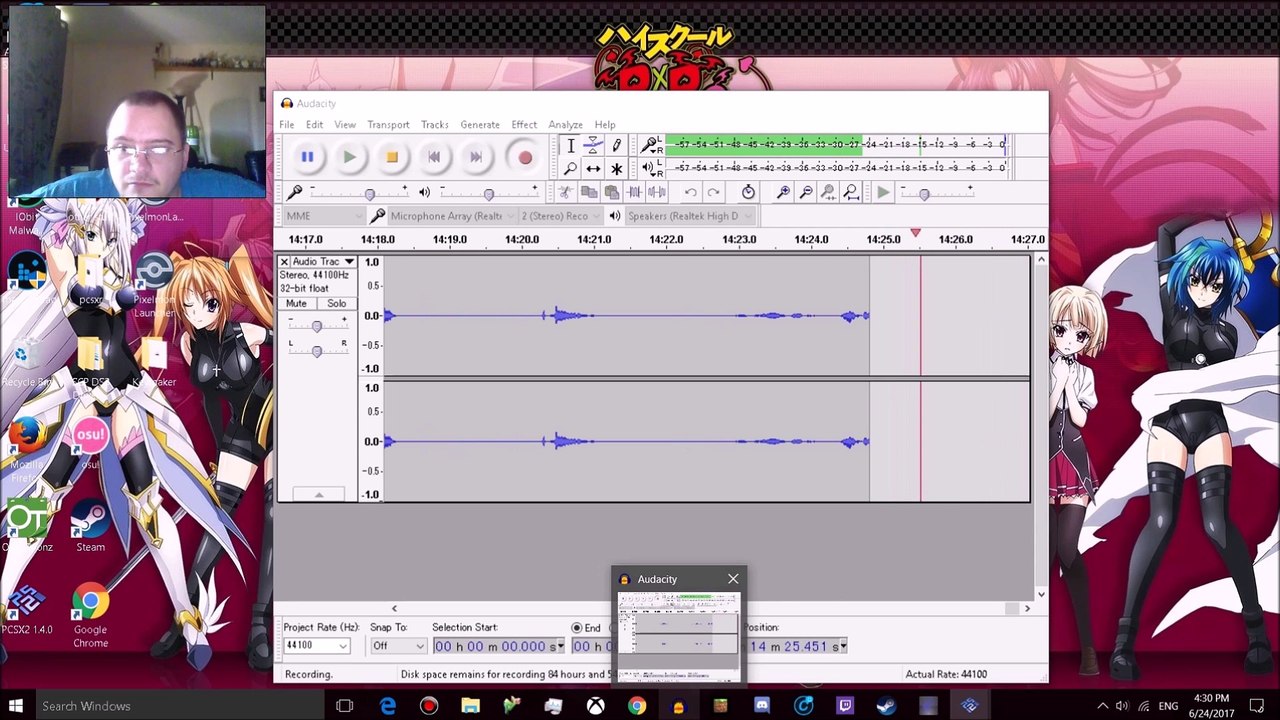Skip to end of the track
1280x720 pixels.
pyautogui.click(x=476, y=157)
